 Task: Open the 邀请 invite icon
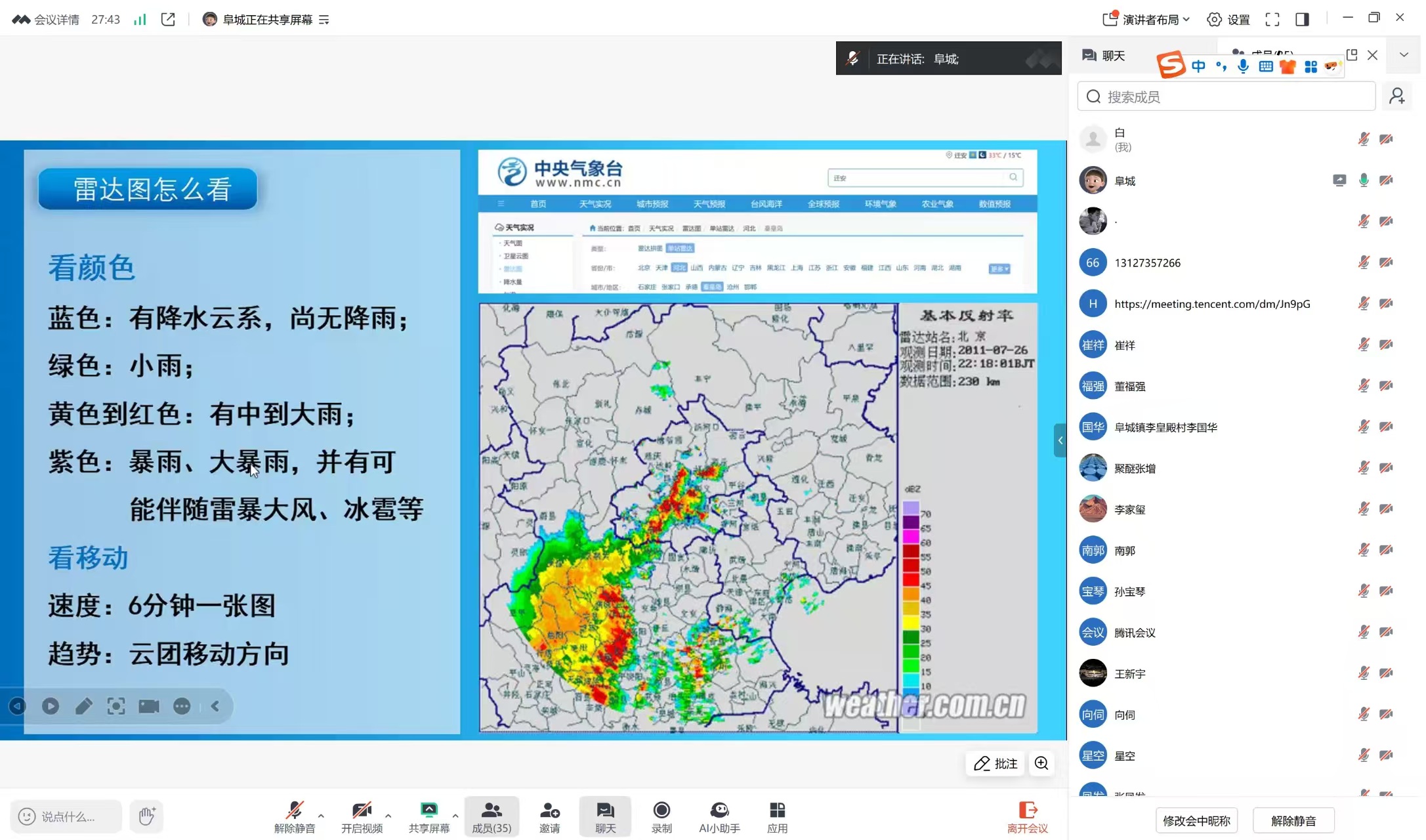(x=549, y=810)
